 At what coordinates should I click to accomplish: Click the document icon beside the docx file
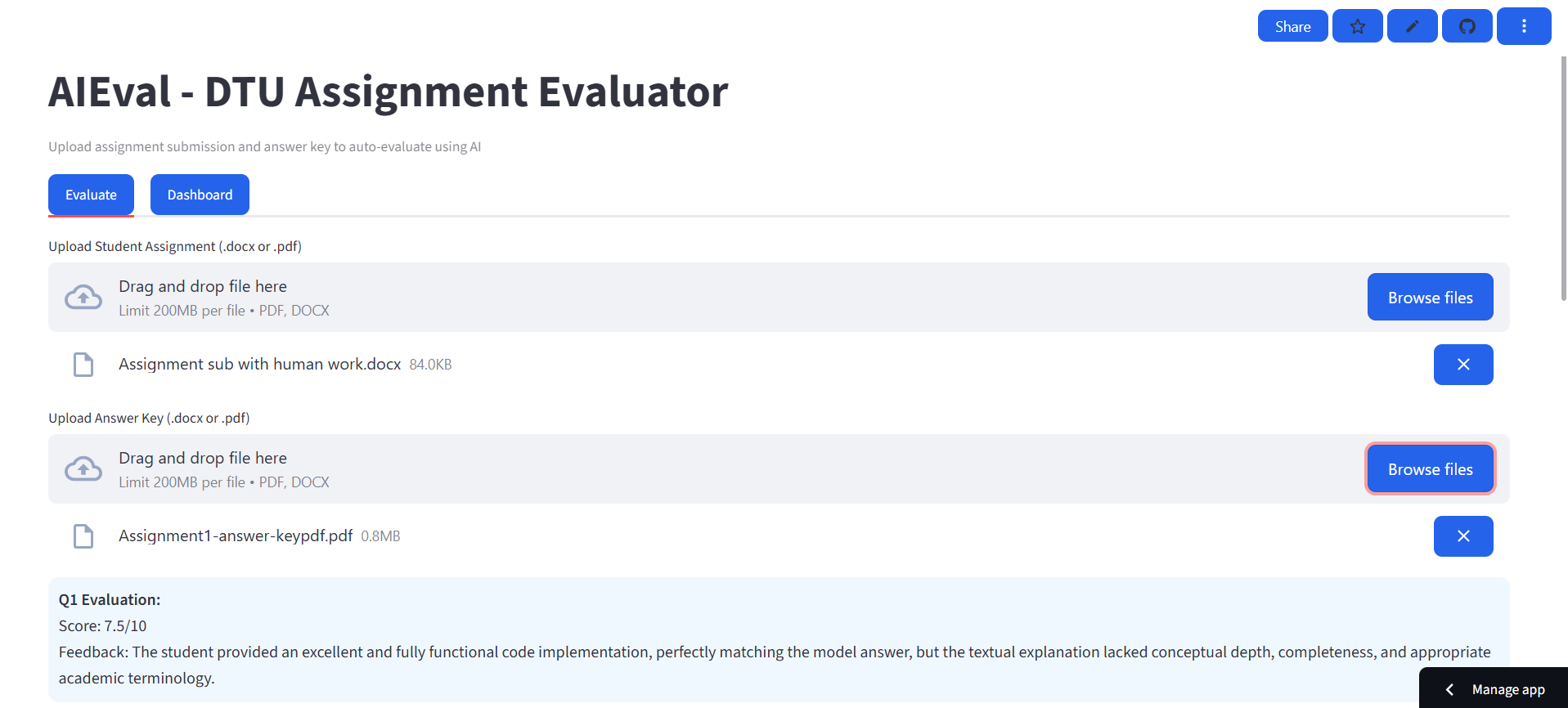[83, 365]
